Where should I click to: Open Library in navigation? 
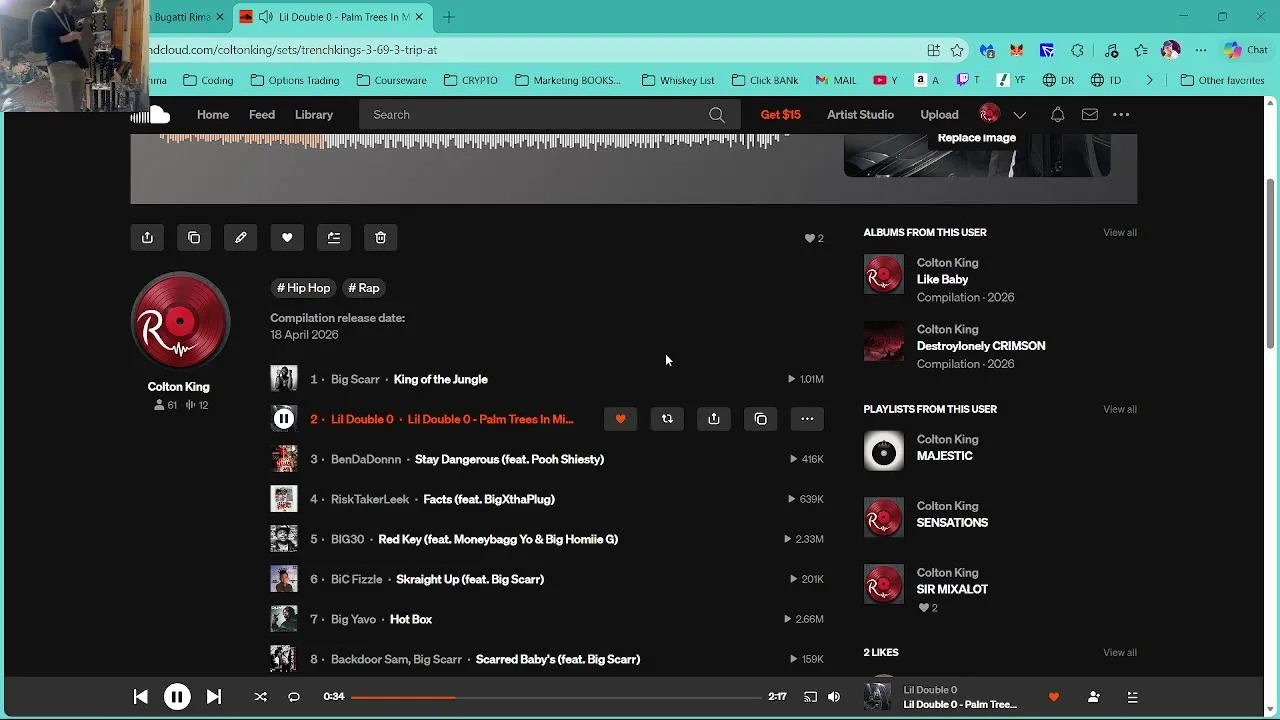(x=314, y=115)
